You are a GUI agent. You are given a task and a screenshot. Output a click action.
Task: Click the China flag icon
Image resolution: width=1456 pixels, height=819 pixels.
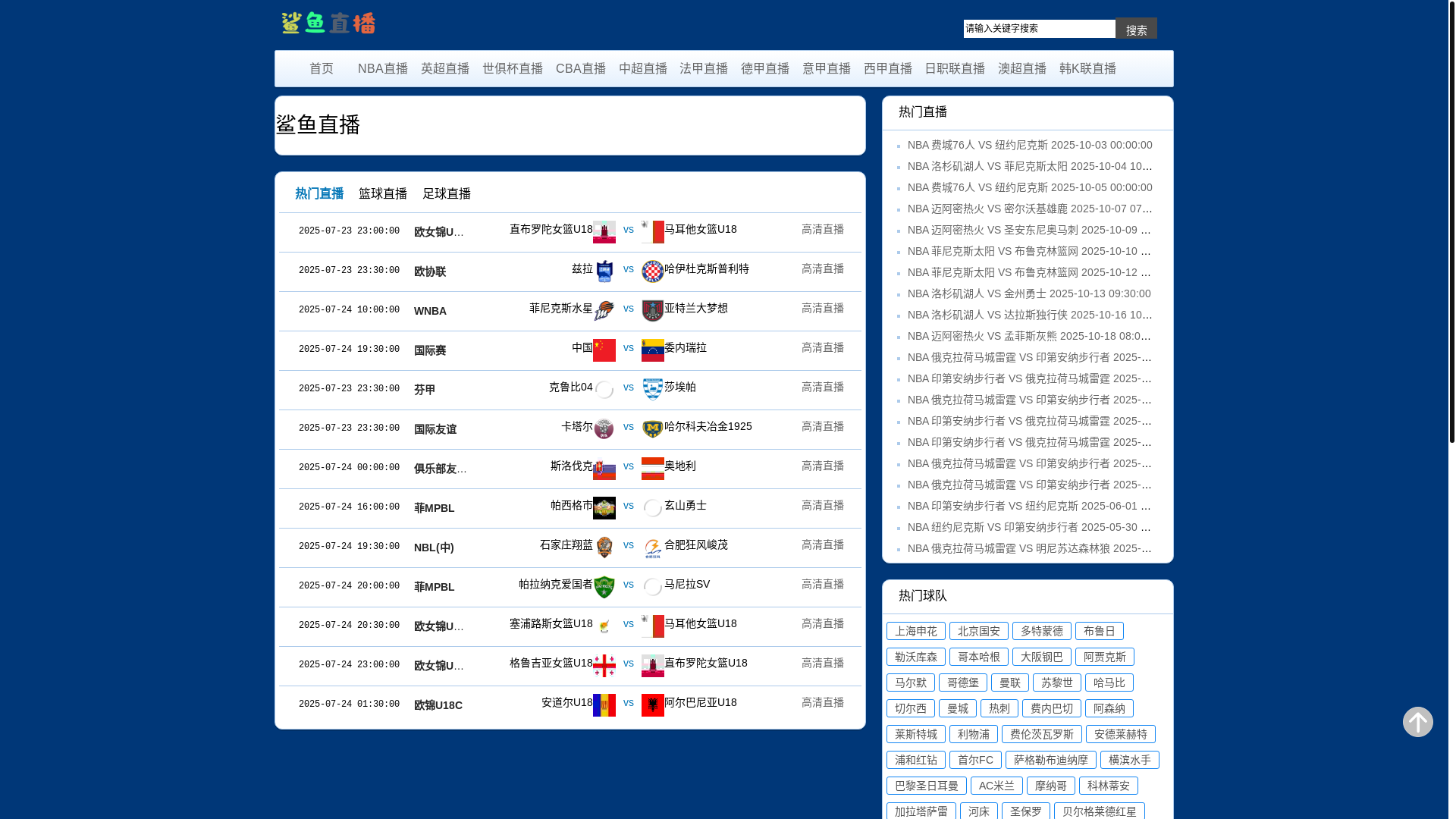tap(604, 350)
